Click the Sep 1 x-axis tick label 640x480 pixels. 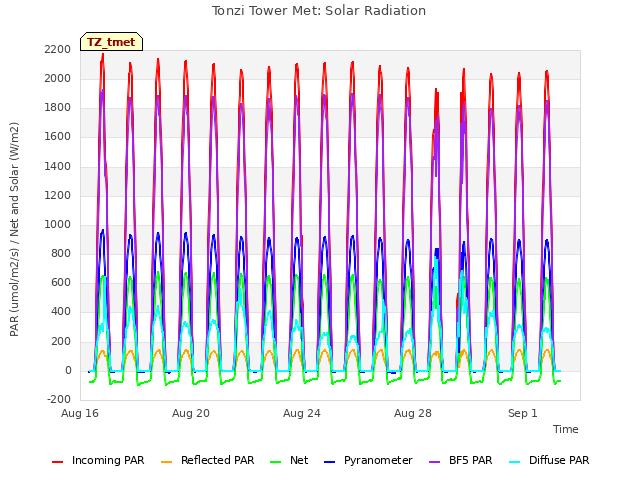[522, 413]
